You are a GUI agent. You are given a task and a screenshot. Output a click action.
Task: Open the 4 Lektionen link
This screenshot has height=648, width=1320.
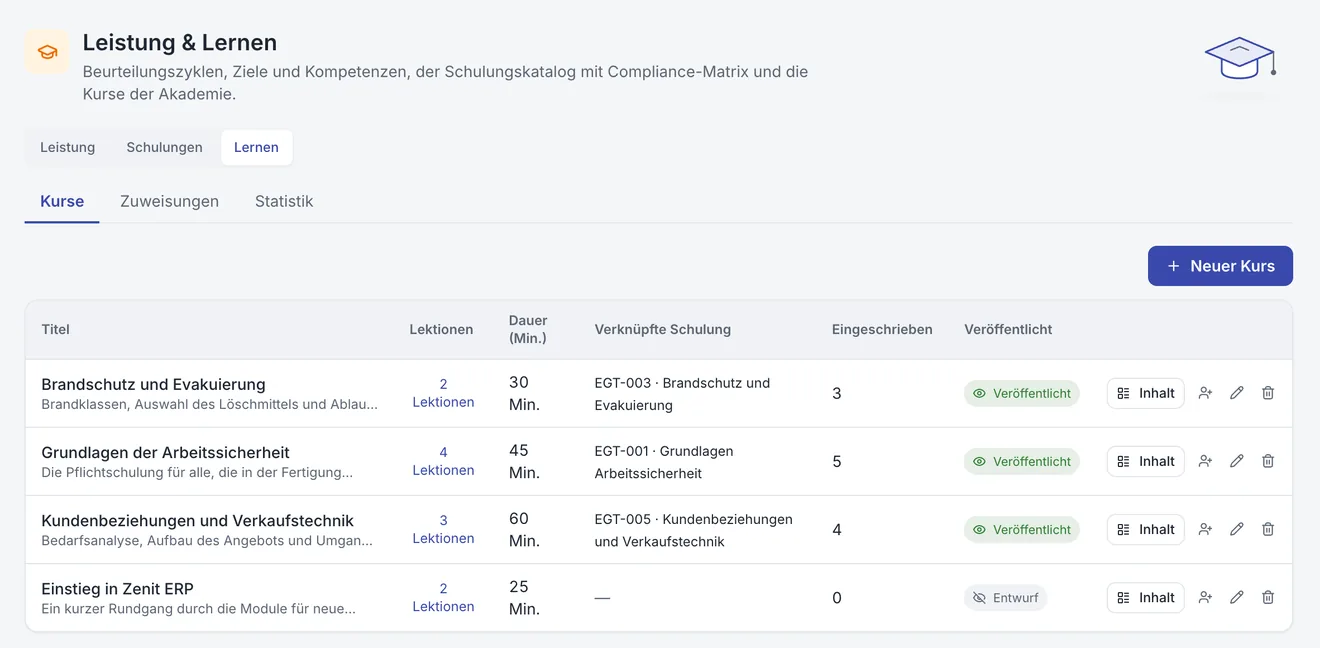tap(443, 461)
